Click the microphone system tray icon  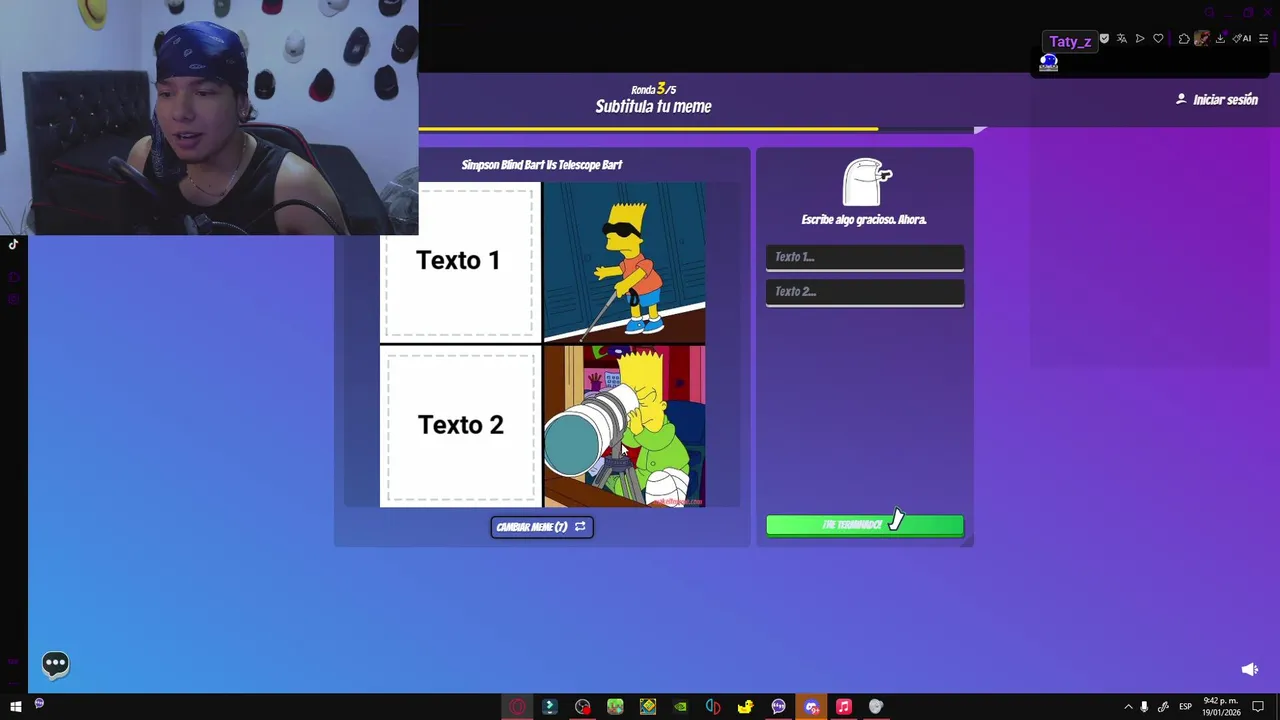(x=1144, y=707)
